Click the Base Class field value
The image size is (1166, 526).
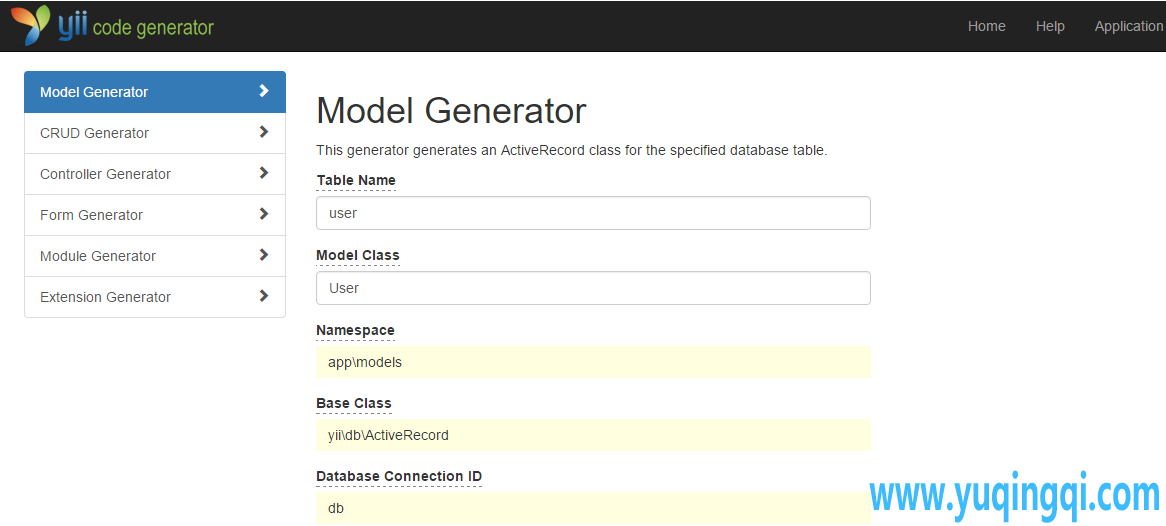click(593, 435)
